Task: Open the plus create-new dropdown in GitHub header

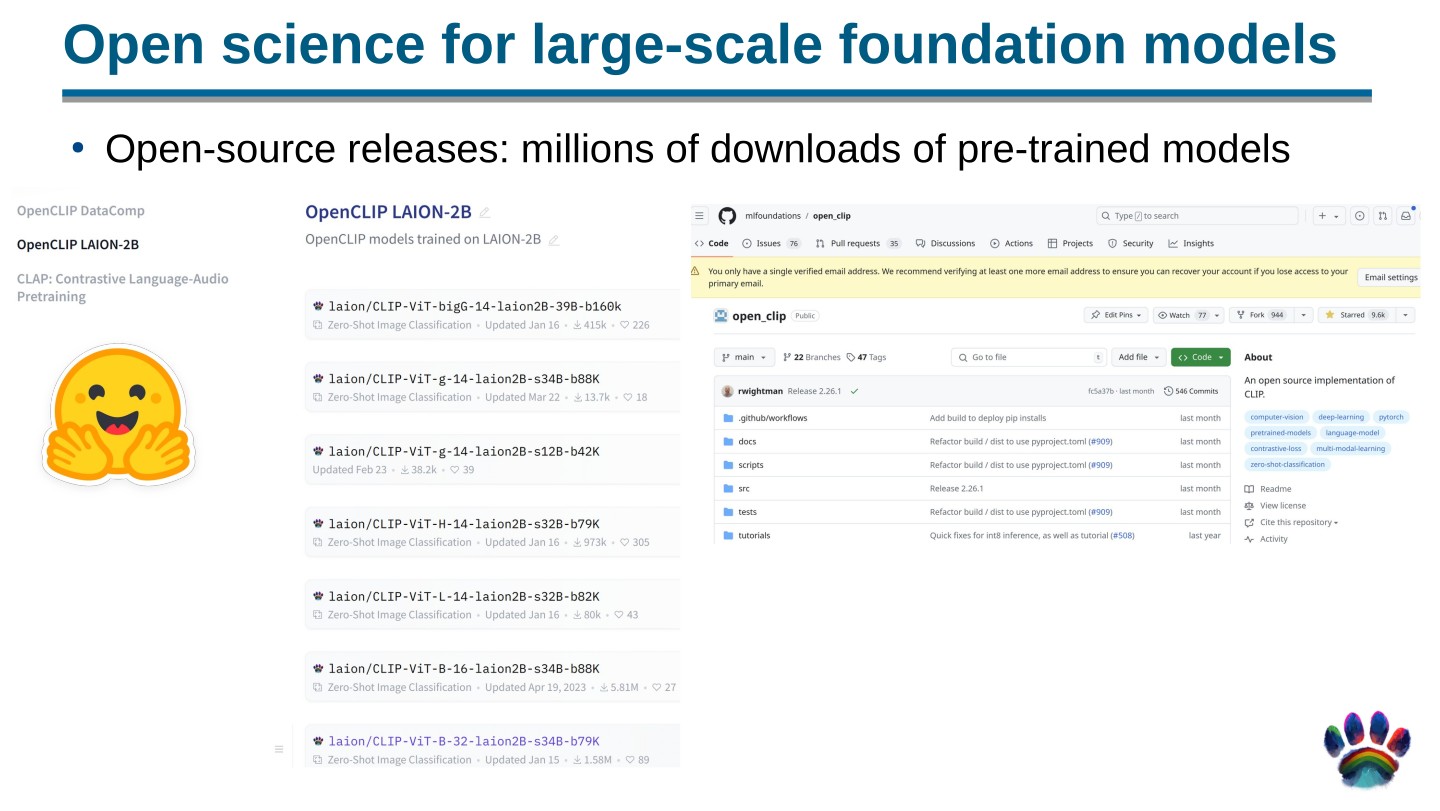Action: click(x=1328, y=216)
